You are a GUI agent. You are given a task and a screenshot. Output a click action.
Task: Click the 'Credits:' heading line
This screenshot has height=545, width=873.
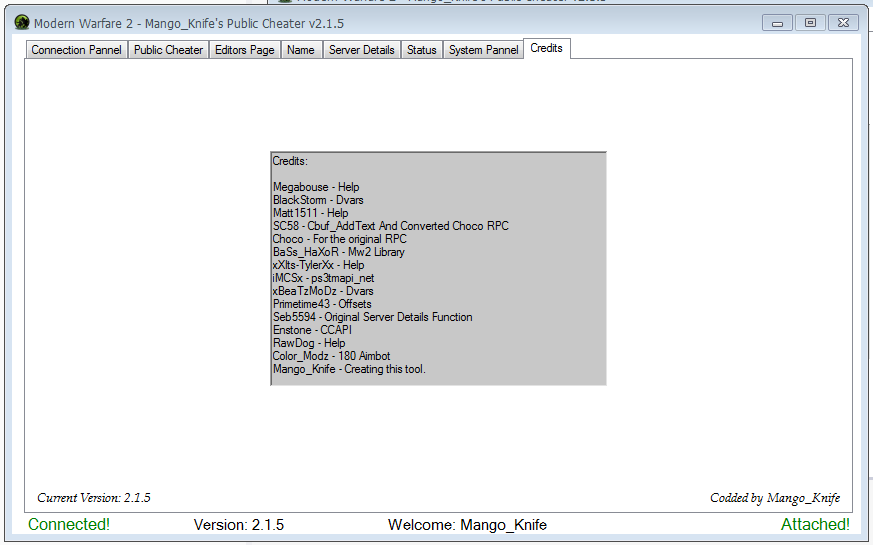290,161
